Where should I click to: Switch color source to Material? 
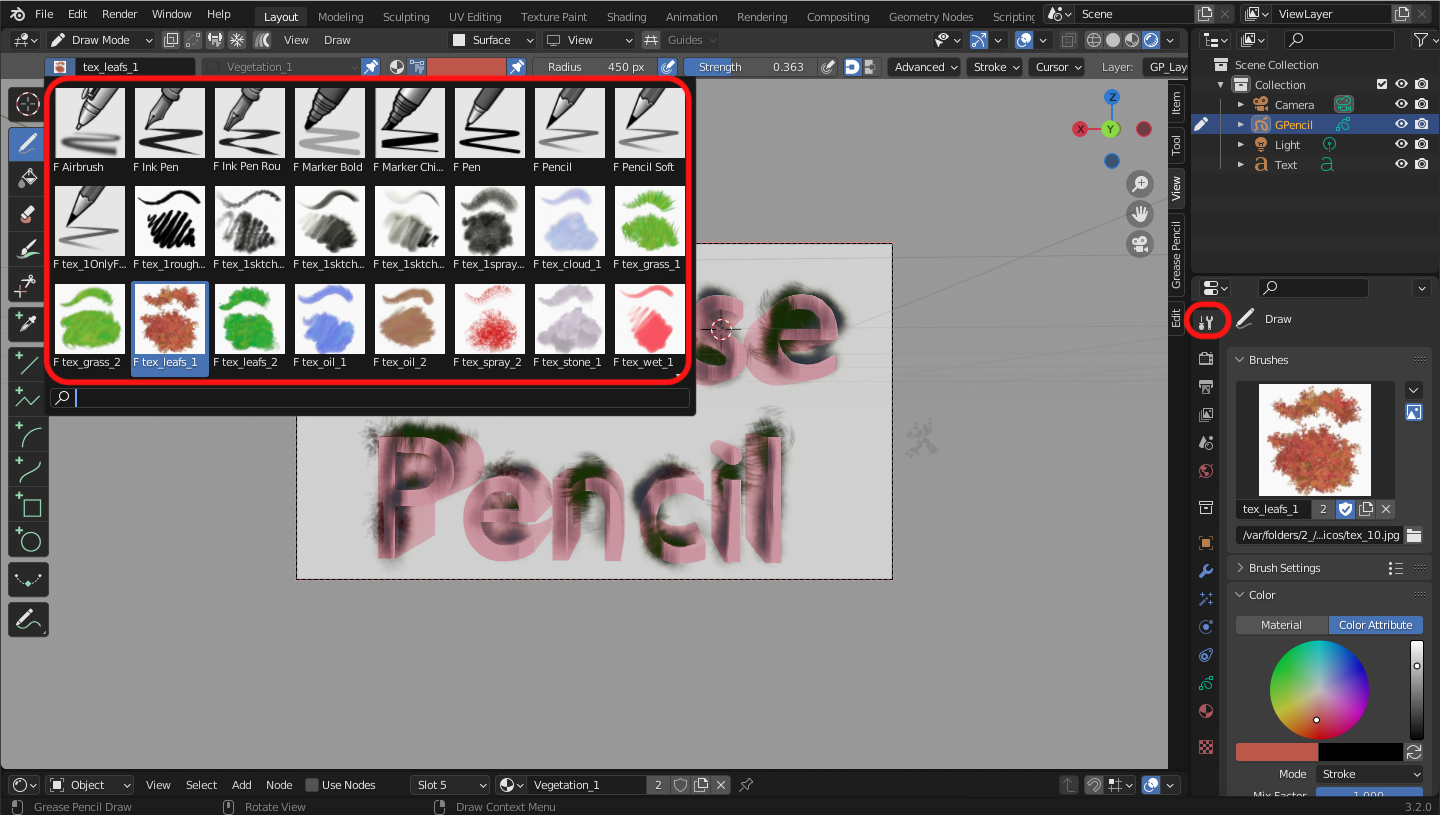click(x=1281, y=625)
